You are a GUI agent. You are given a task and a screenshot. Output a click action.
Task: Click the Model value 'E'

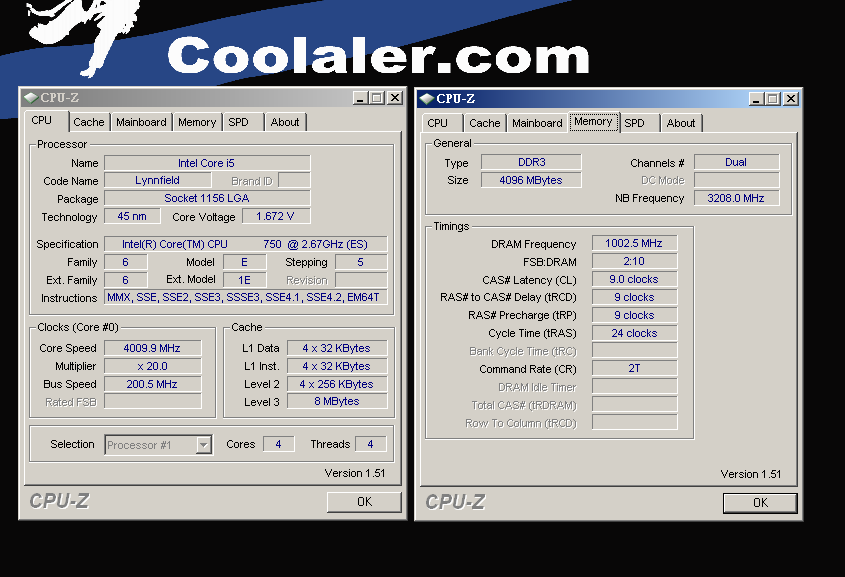tap(245, 262)
